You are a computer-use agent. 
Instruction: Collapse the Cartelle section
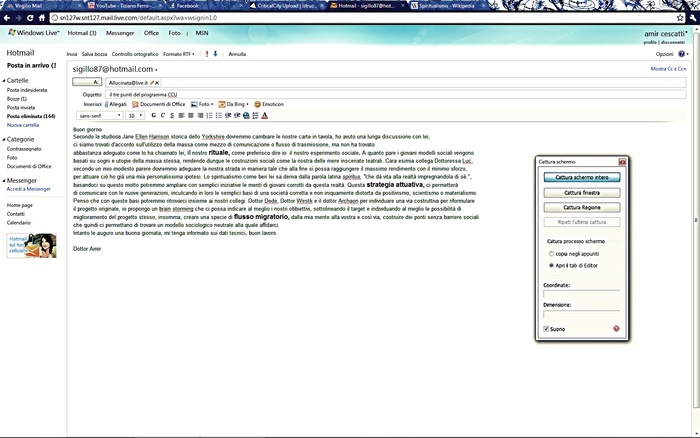coord(4,81)
